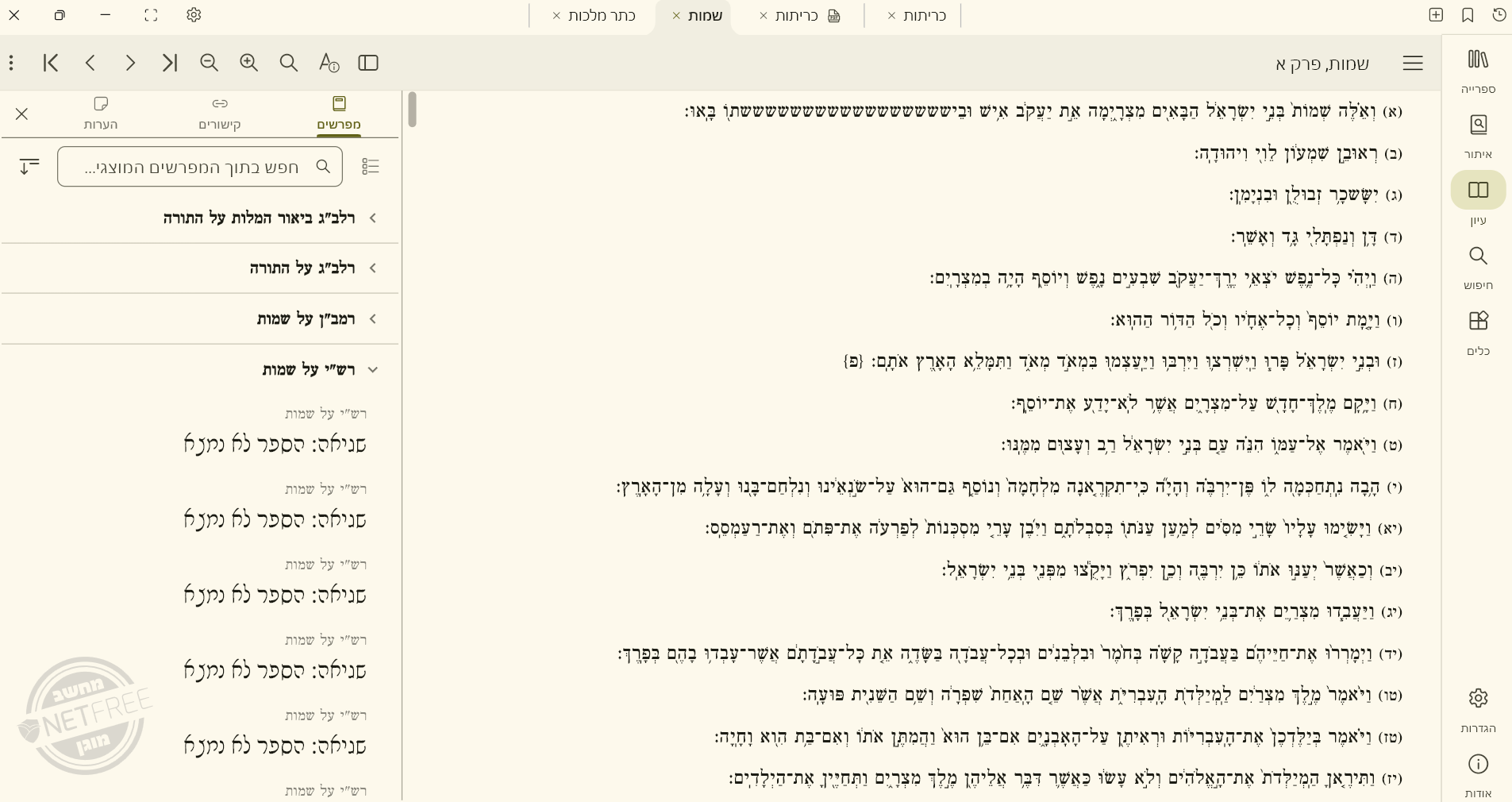Switch to the קישורים tab
1512x802 pixels.
pos(219,113)
